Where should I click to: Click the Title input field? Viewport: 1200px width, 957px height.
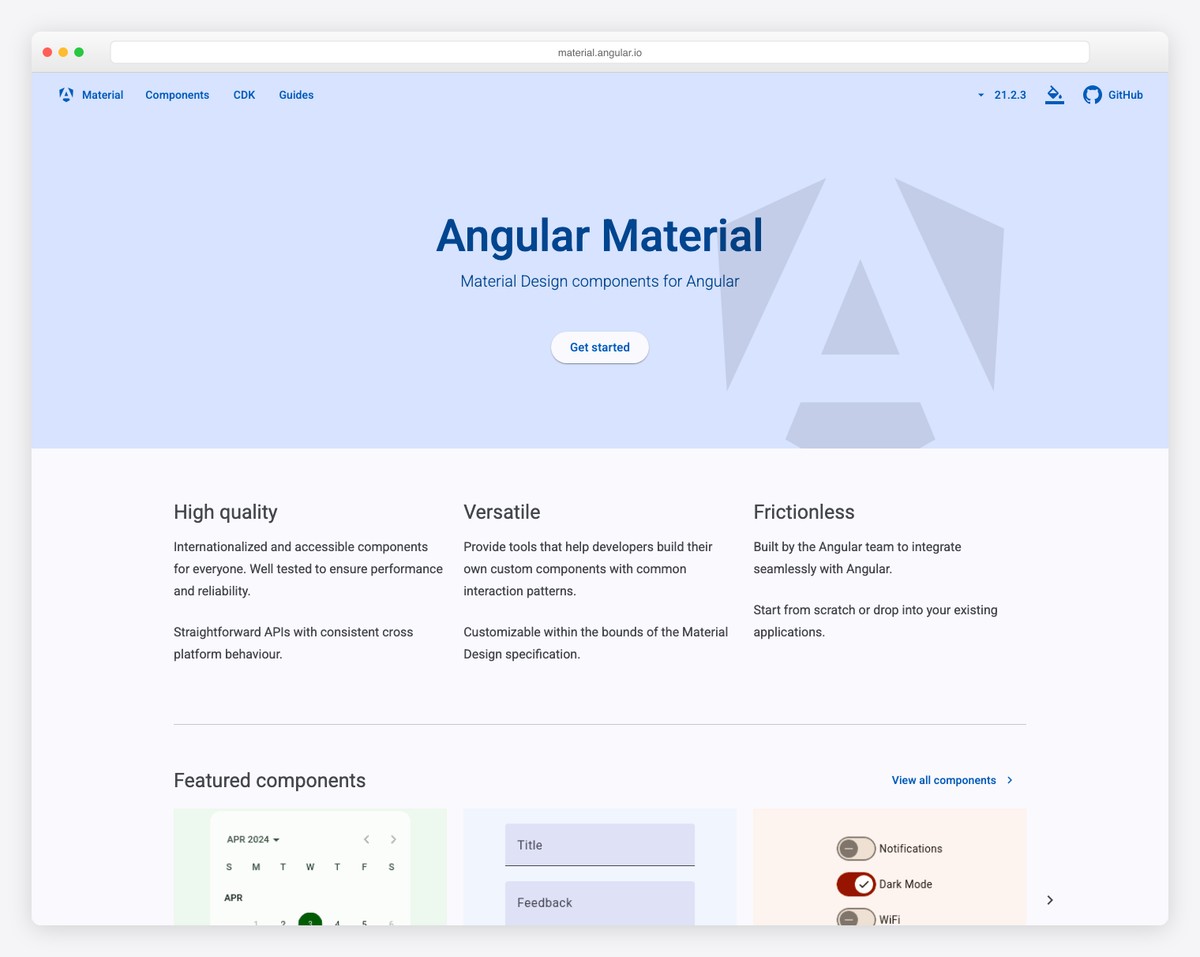[599, 845]
